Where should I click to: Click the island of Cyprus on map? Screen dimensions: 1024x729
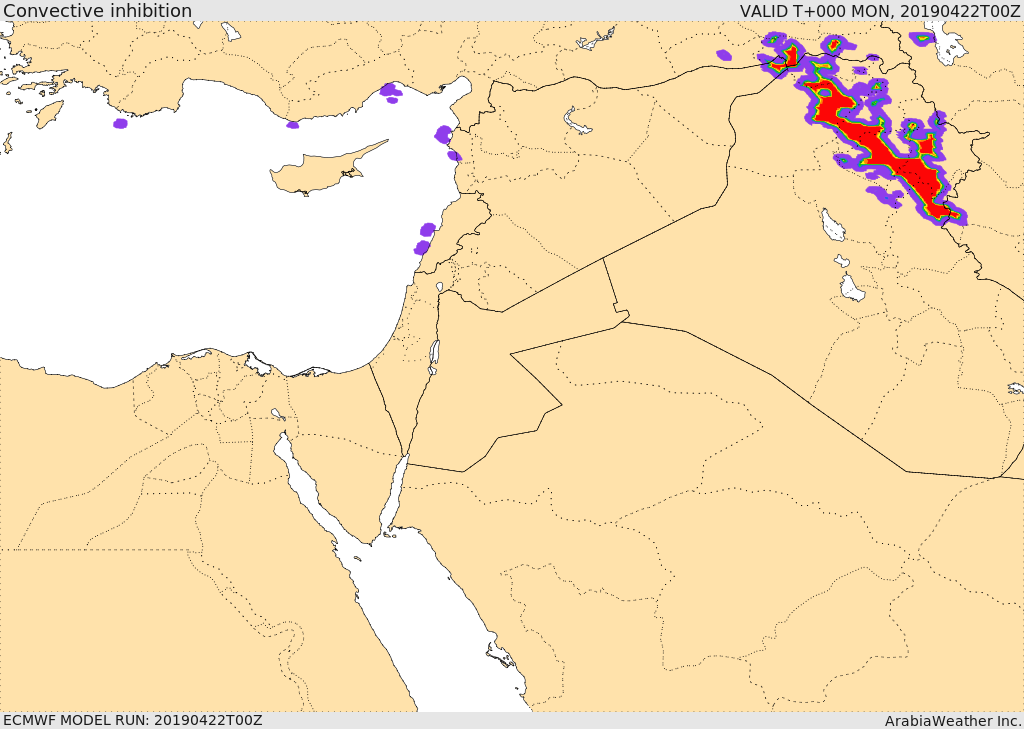coord(320,171)
